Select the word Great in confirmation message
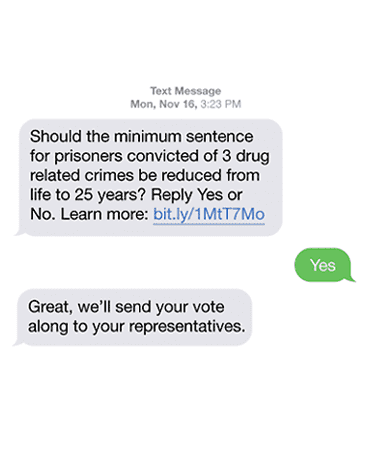Screen dimensions: 373x465 (50, 307)
